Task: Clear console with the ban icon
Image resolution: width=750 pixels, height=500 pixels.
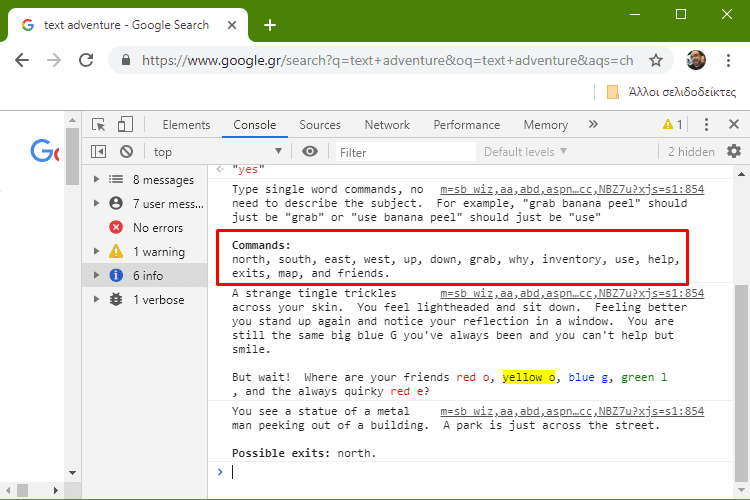Action: (126, 152)
